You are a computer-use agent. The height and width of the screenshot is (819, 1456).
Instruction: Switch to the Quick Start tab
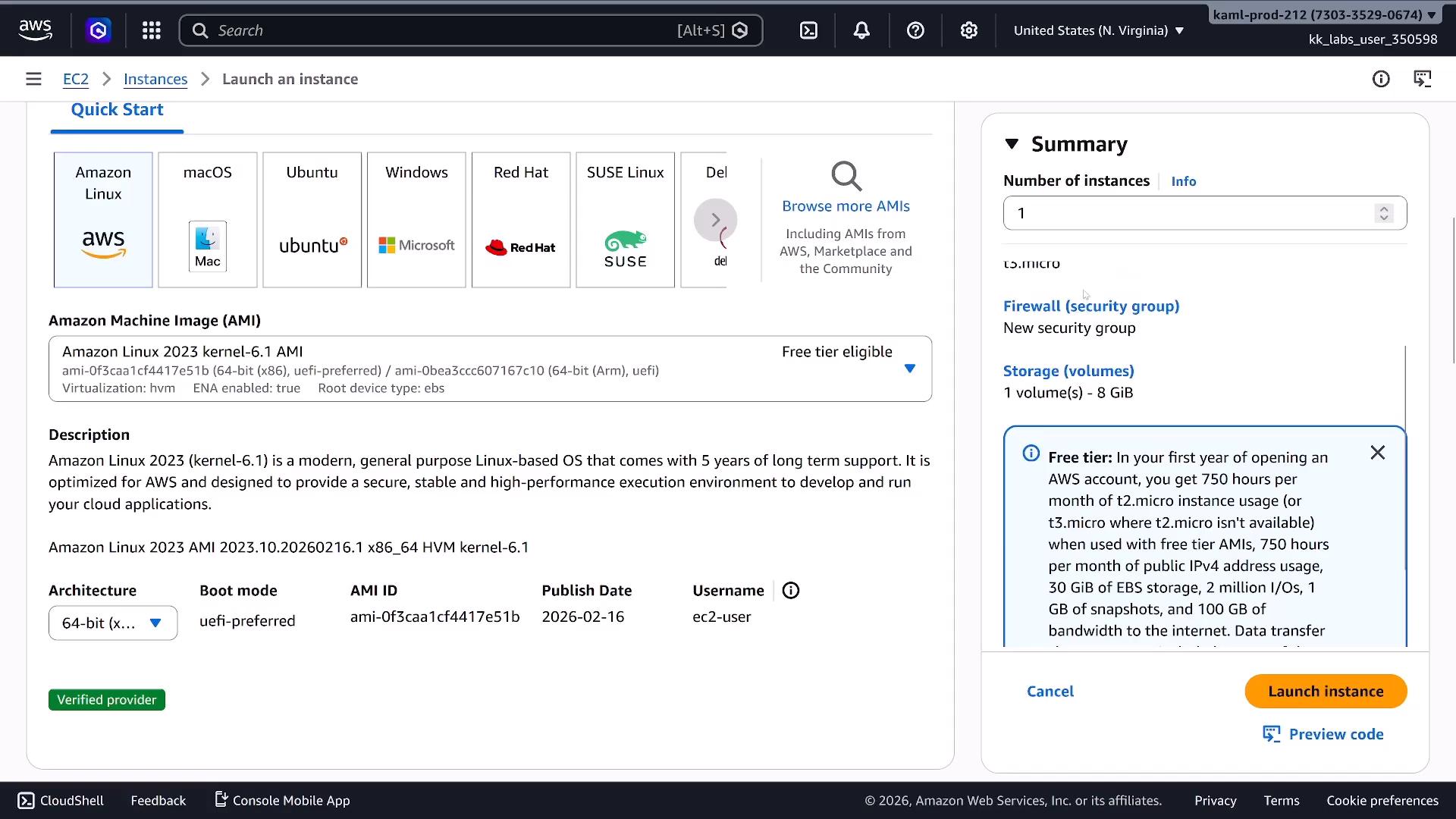coord(117,110)
